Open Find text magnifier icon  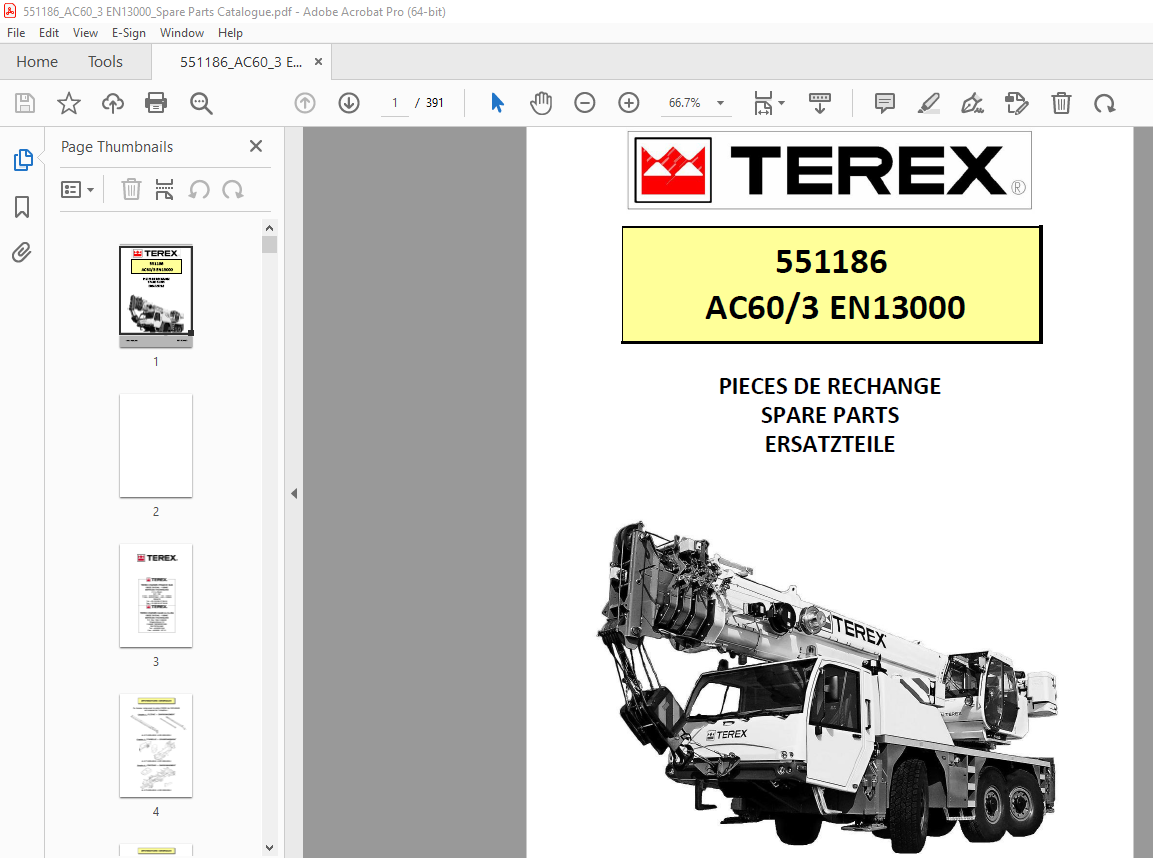201,103
